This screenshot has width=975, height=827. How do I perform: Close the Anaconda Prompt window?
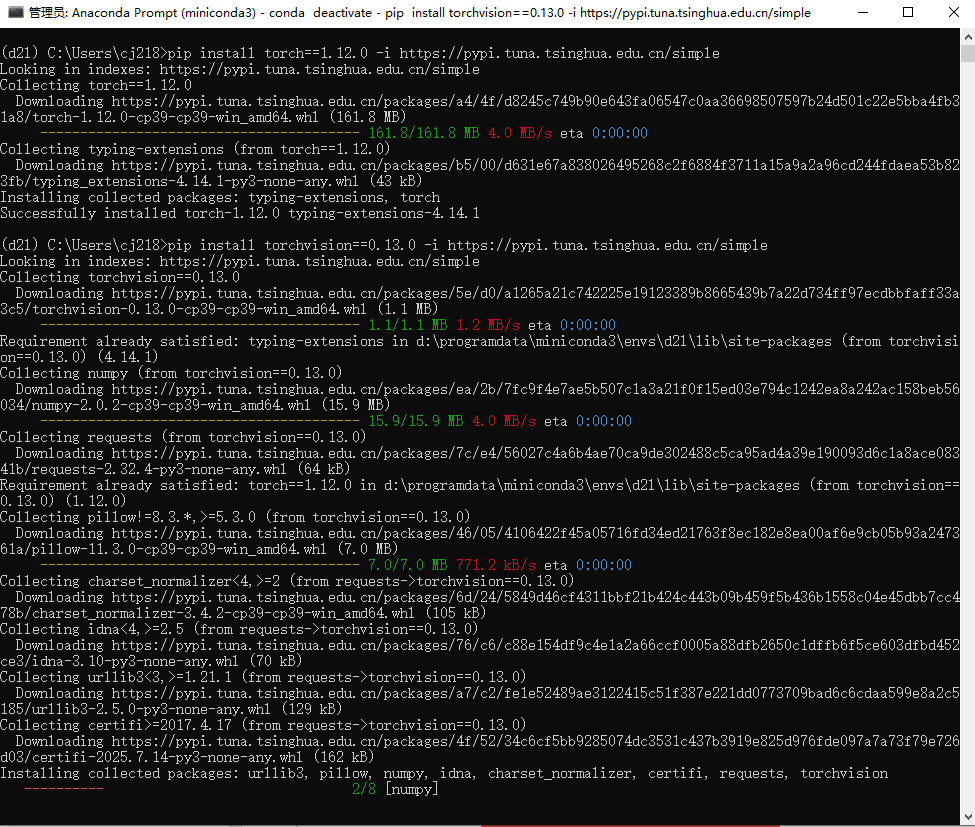(953, 12)
